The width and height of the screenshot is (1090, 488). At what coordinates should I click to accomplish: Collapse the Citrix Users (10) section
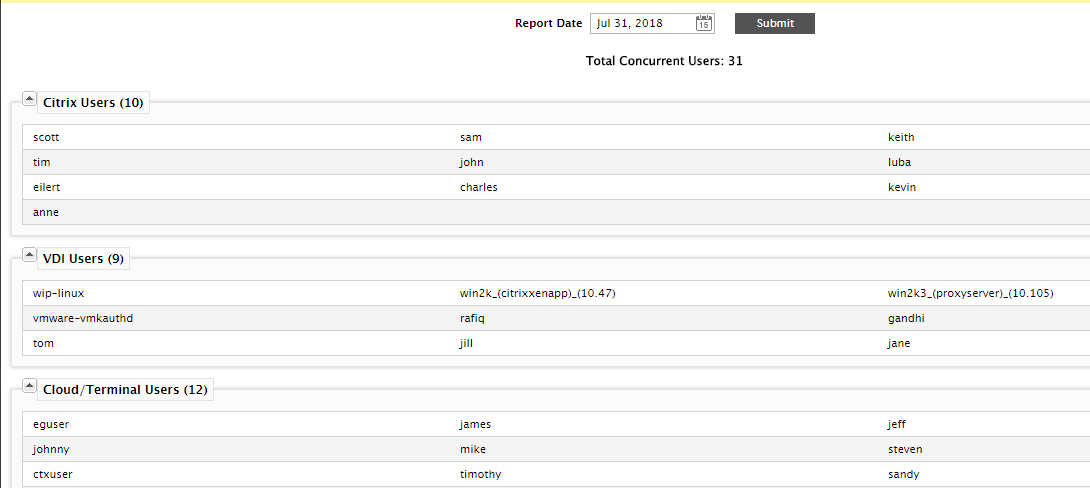(x=29, y=99)
